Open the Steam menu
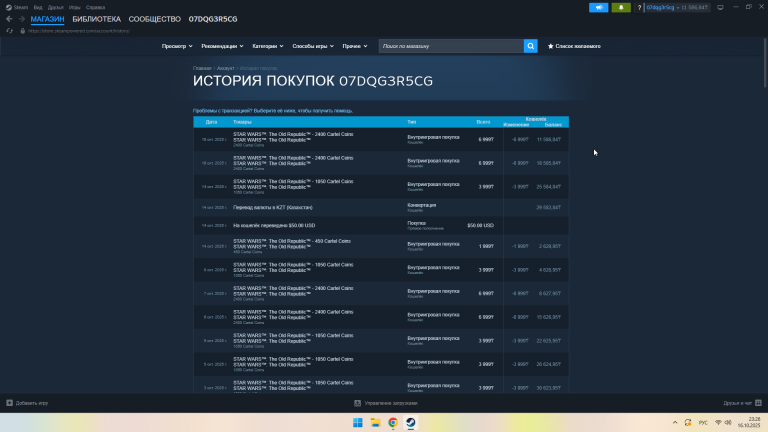This screenshot has height=432, width=768. (21, 7)
